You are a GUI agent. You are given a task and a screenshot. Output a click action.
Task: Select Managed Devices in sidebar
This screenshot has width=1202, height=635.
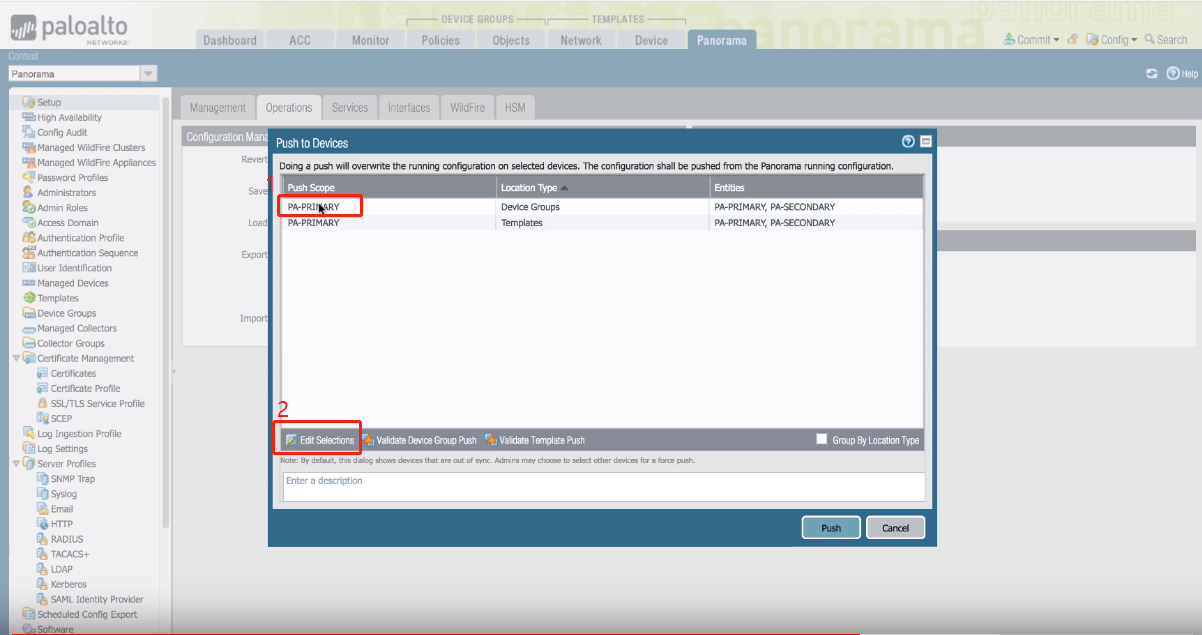pos(72,283)
